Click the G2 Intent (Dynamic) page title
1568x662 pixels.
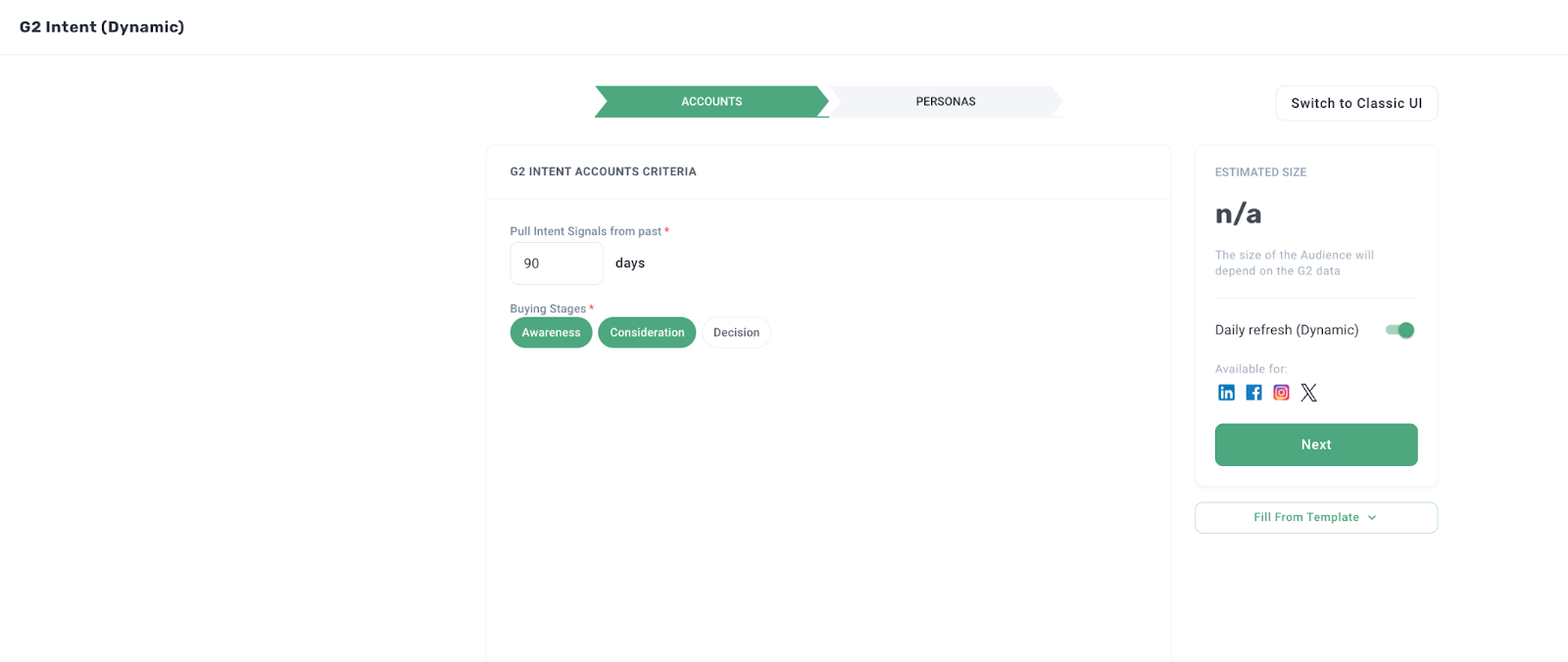[x=102, y=27]
